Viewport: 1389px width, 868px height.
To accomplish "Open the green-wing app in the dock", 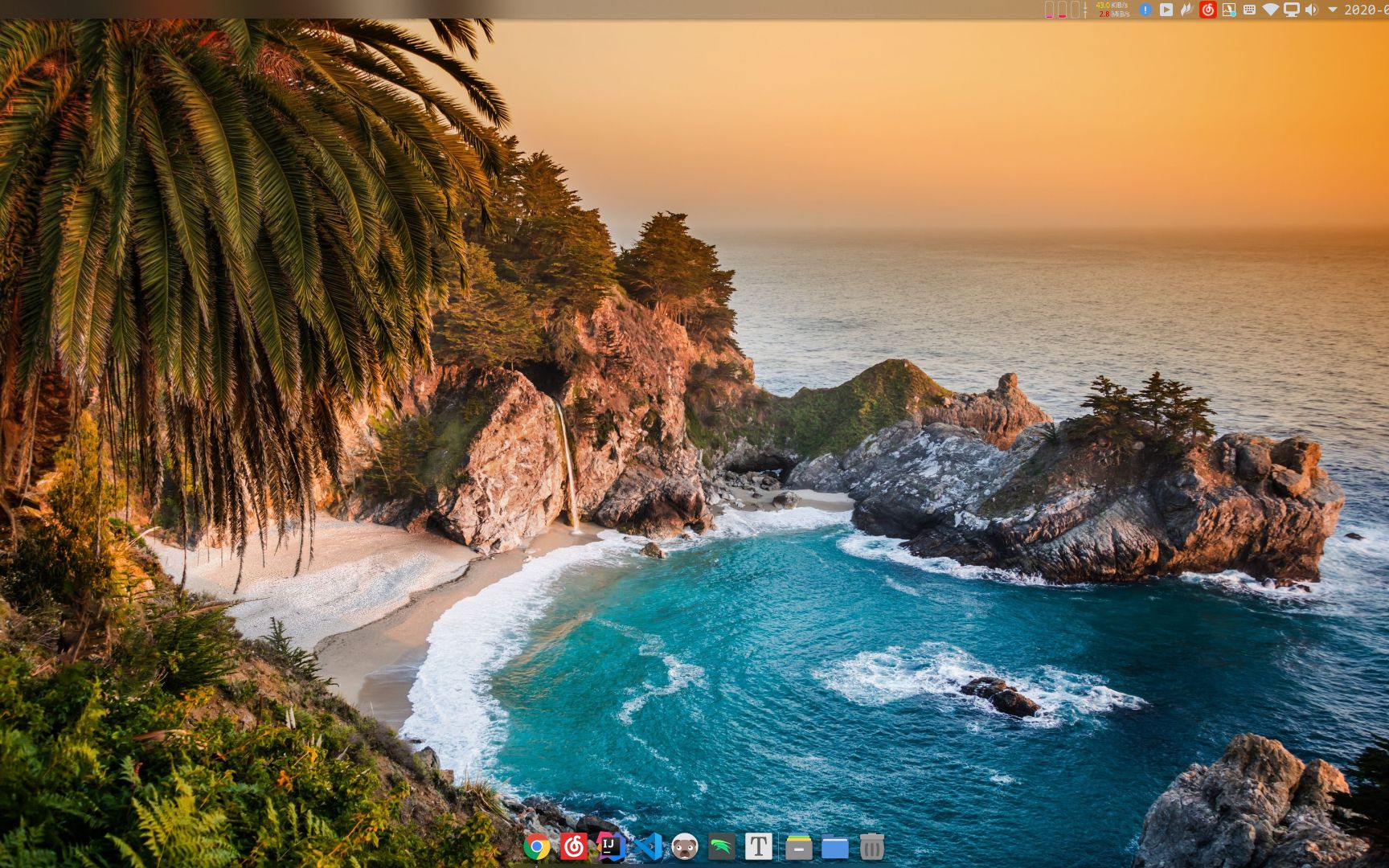I will pos(722,846).
